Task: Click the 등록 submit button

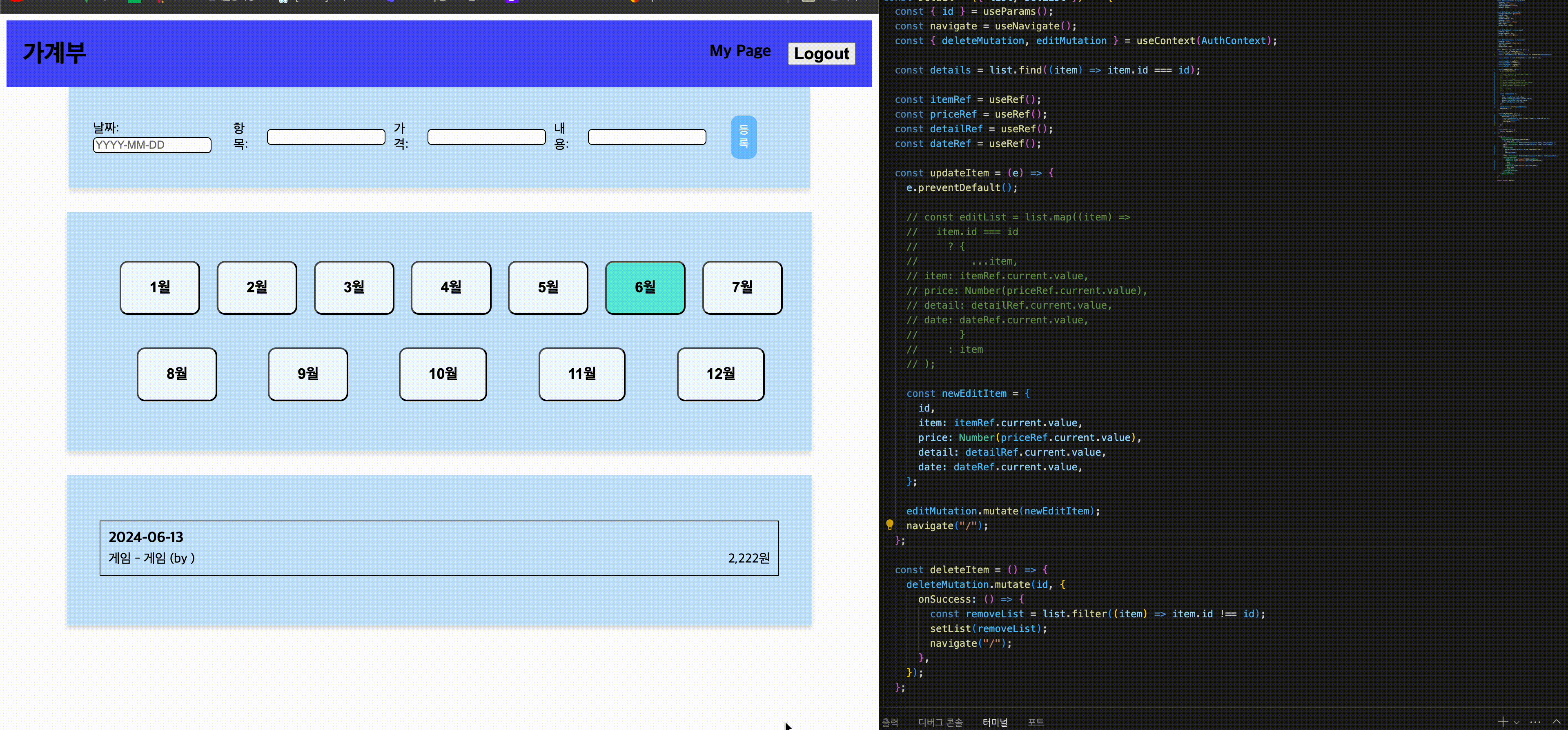Action: (743, 137)
